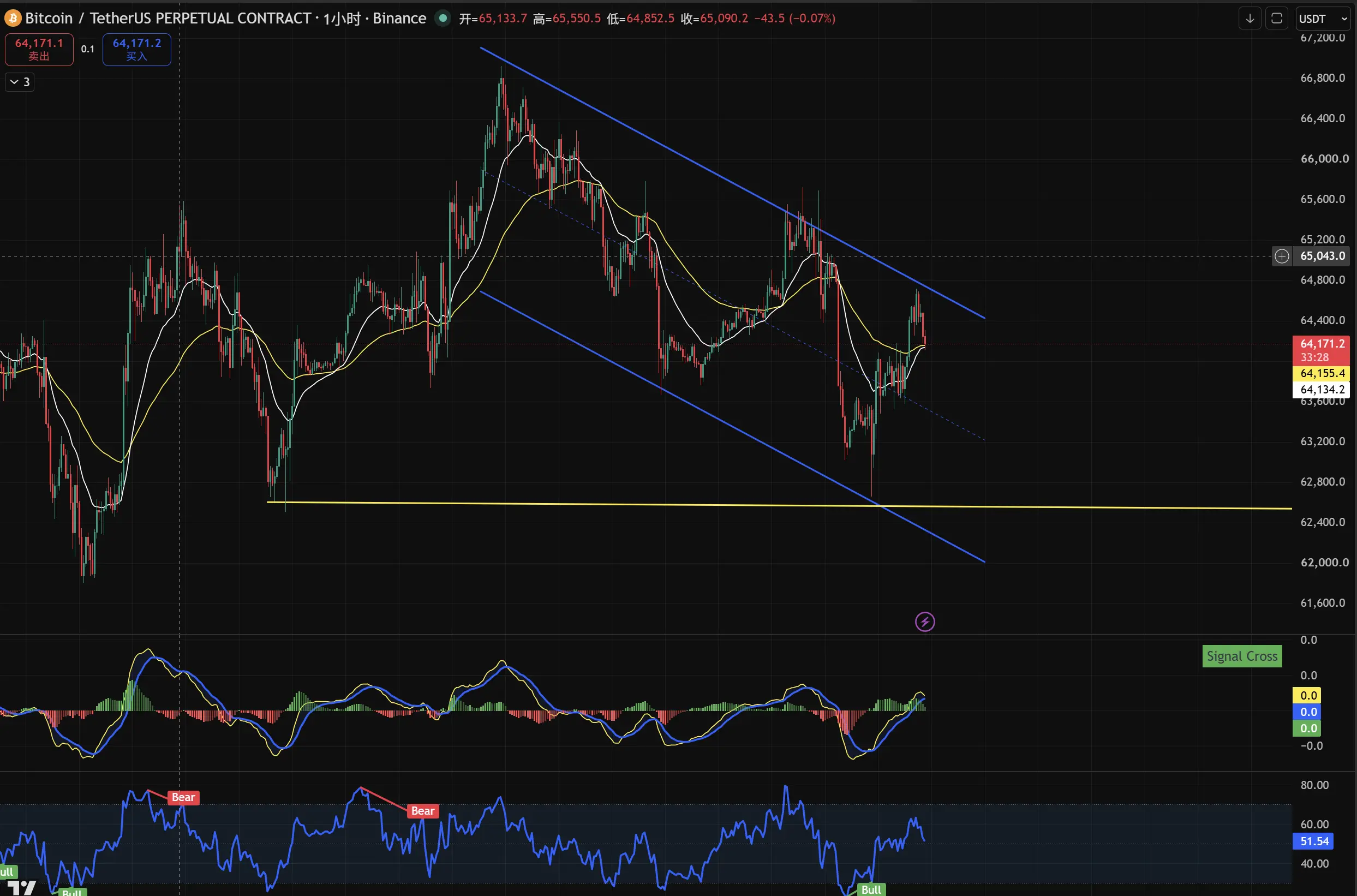The height and width of the screenshot is (896, 1357).
Task: Click the first red Bear divergence label
Action: (x=183, y=797)
